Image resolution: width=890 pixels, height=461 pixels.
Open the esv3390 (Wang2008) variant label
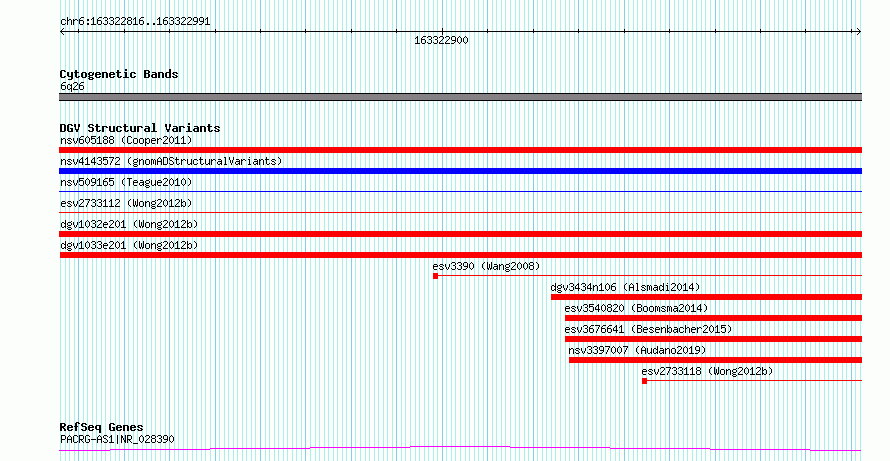pyautogui.click(x=486, y=266)
